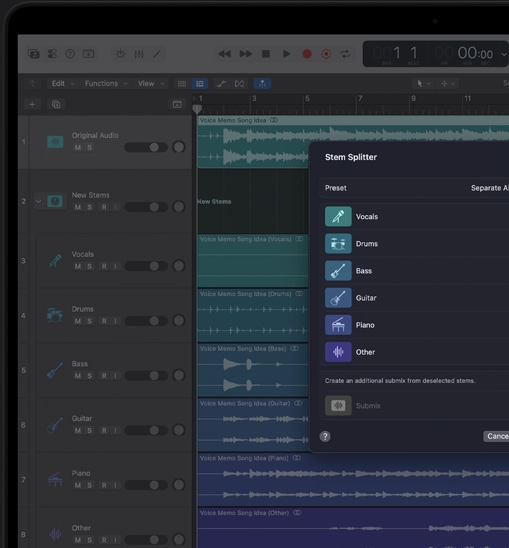Open the LCD display mode dropdown arrow
This screenshot has height=548, width=509.
(504, 54)
